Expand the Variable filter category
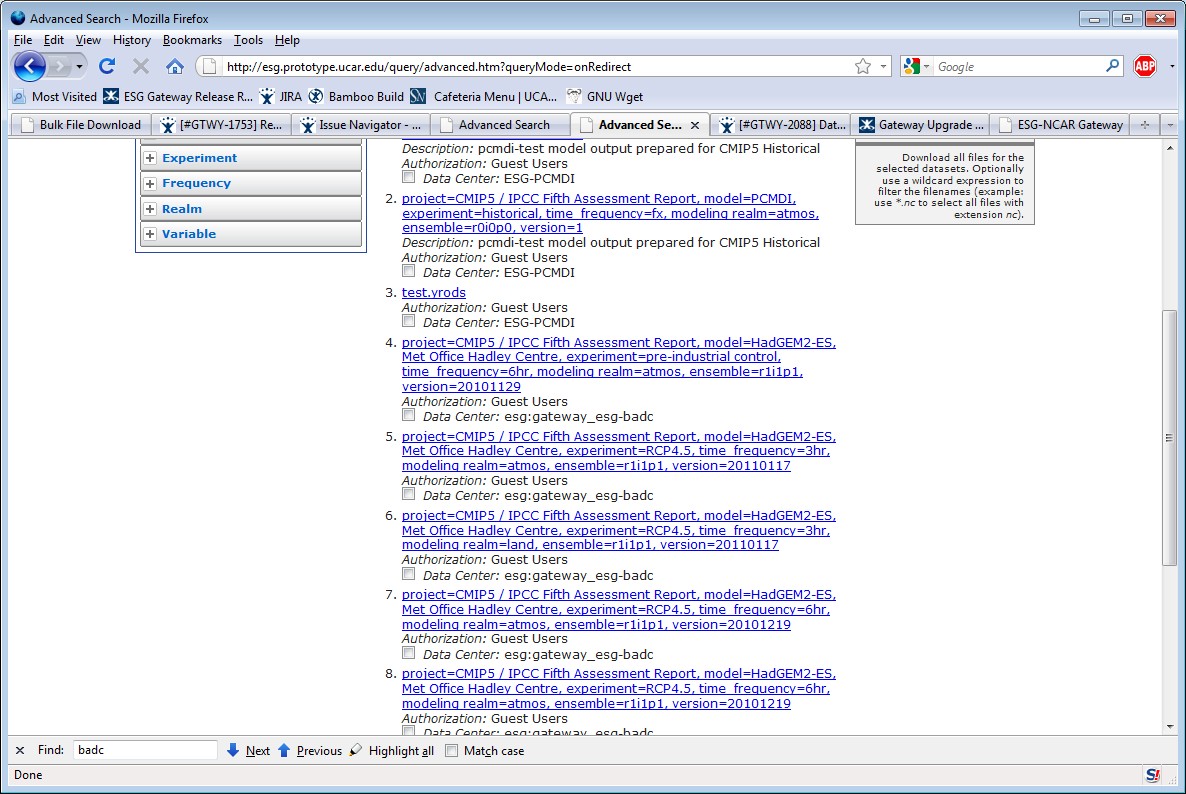The width and height of the screenshot is (1186, 794). point(151,234)
